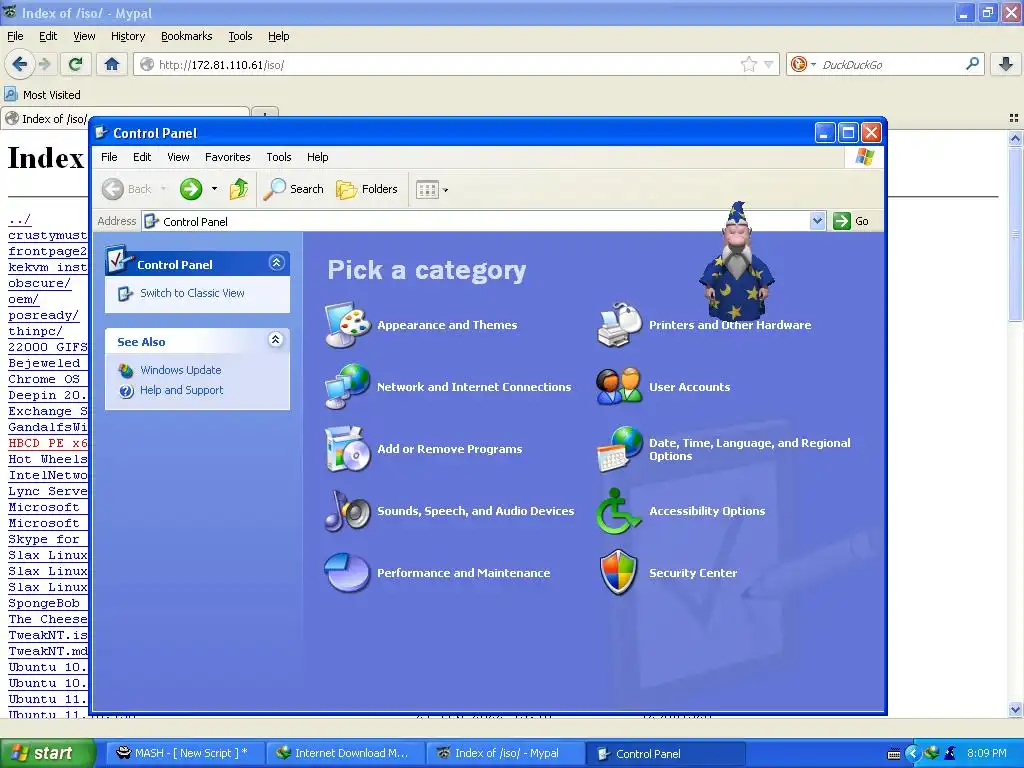The image size is (1024, 768).
Task: Open the obscure/ directory link
Action: tap(39, 283)
